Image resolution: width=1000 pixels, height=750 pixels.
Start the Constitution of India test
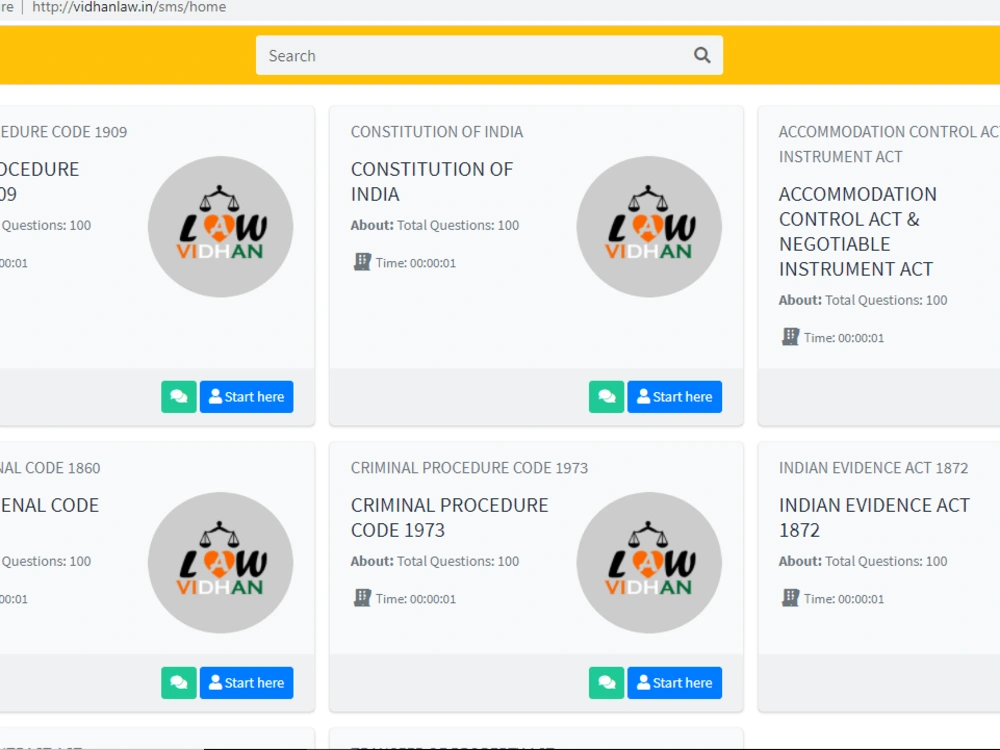coord(675,397)
